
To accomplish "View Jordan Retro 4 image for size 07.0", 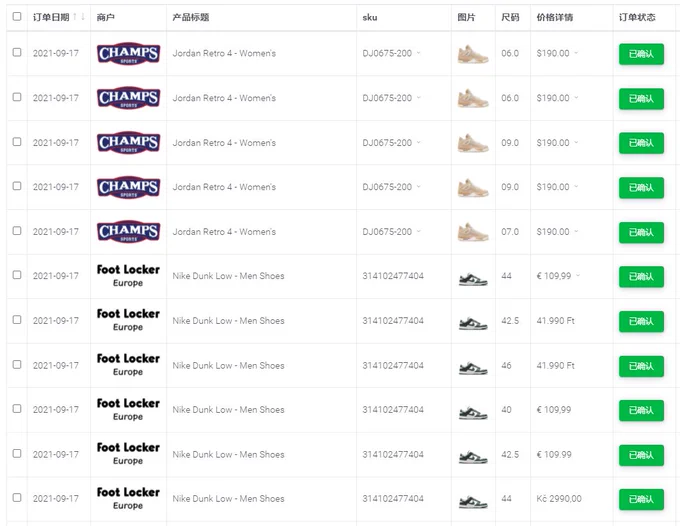I will point(473,232).
